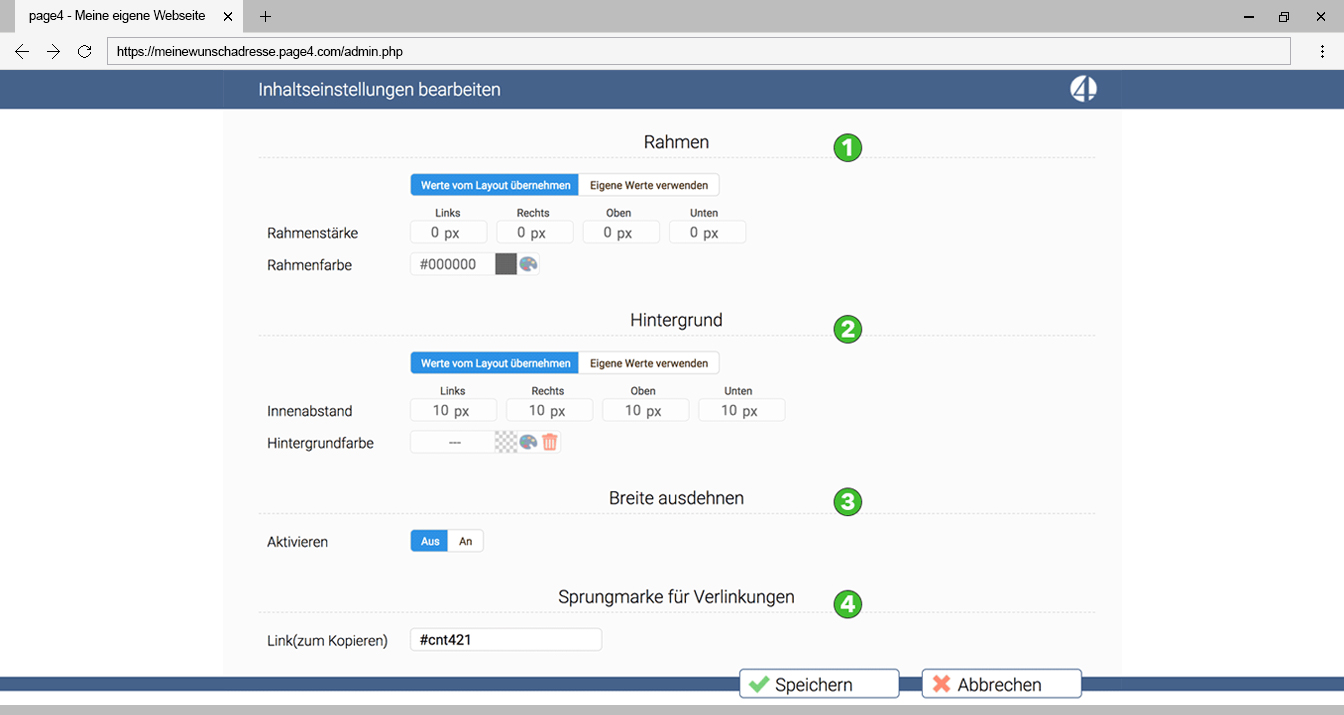Click the green help marker 1 beside Rahmen
This screenshot has width=1344, height=715.
tap(848, 148)
